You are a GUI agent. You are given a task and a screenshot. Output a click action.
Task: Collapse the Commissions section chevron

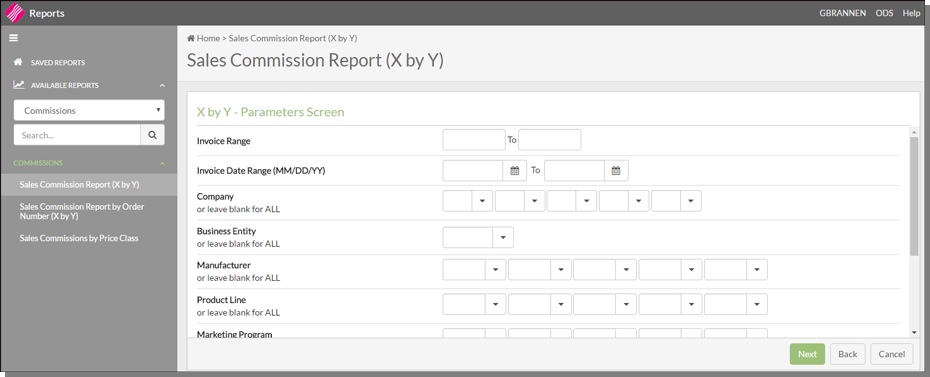pyautogui.click(x=162, y=163)
